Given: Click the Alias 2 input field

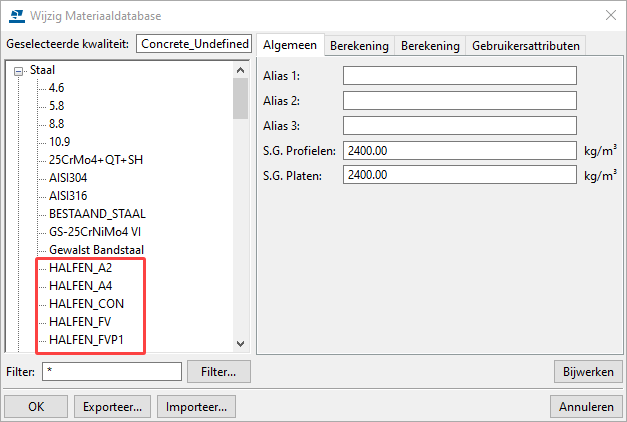Looking at the screenshot, I should coord(460,100).
